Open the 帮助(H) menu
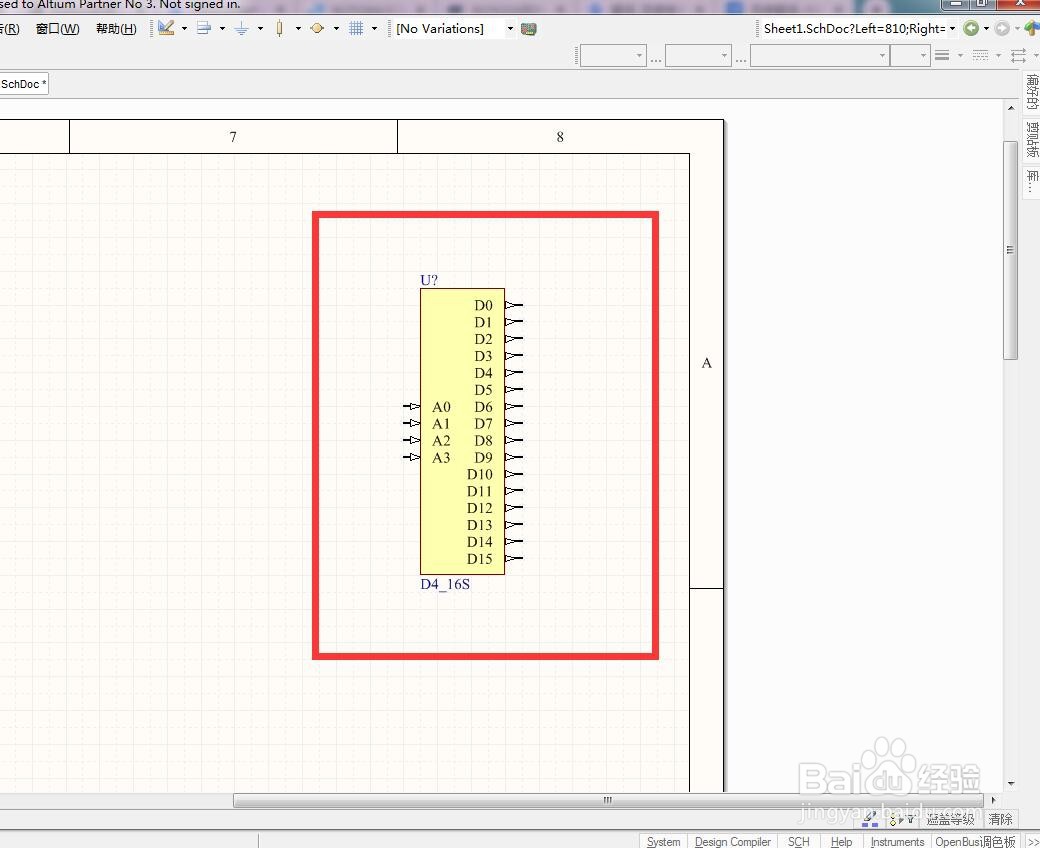The width and height of the screenshot is (1040, 848). pyautogui.click(x=116, y=29)
